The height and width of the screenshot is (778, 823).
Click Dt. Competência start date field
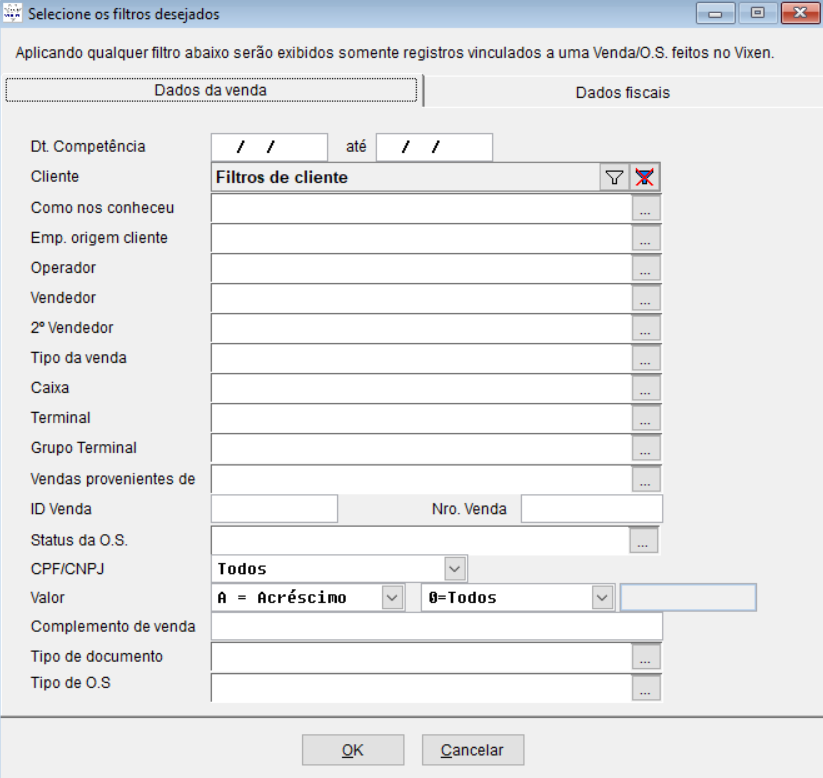(269, 147)
